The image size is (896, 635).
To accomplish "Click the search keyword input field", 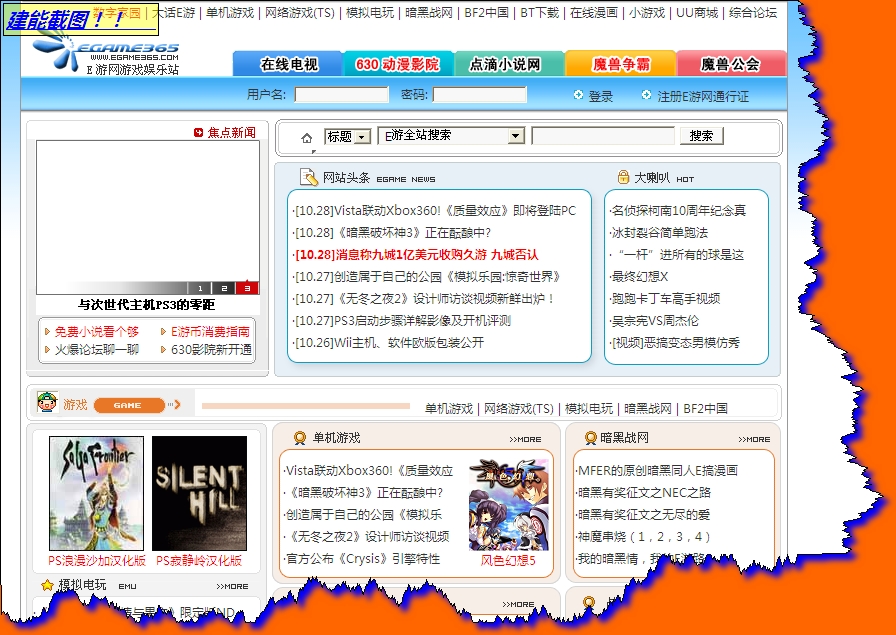I will tap(603, 135).
